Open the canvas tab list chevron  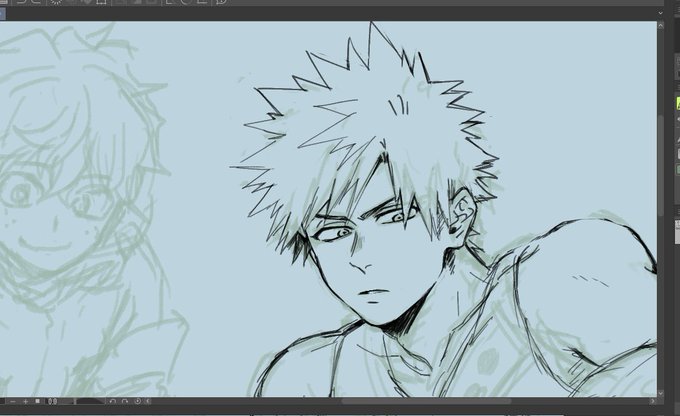pos(660,13)
